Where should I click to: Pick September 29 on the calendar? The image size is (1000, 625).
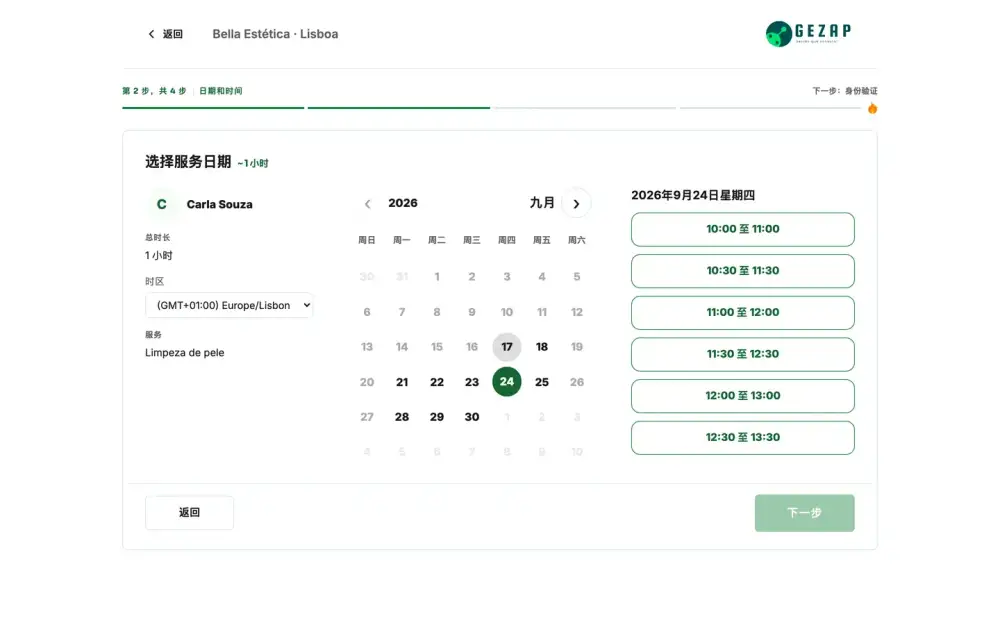pyautogui.click(x=437, y=417)
